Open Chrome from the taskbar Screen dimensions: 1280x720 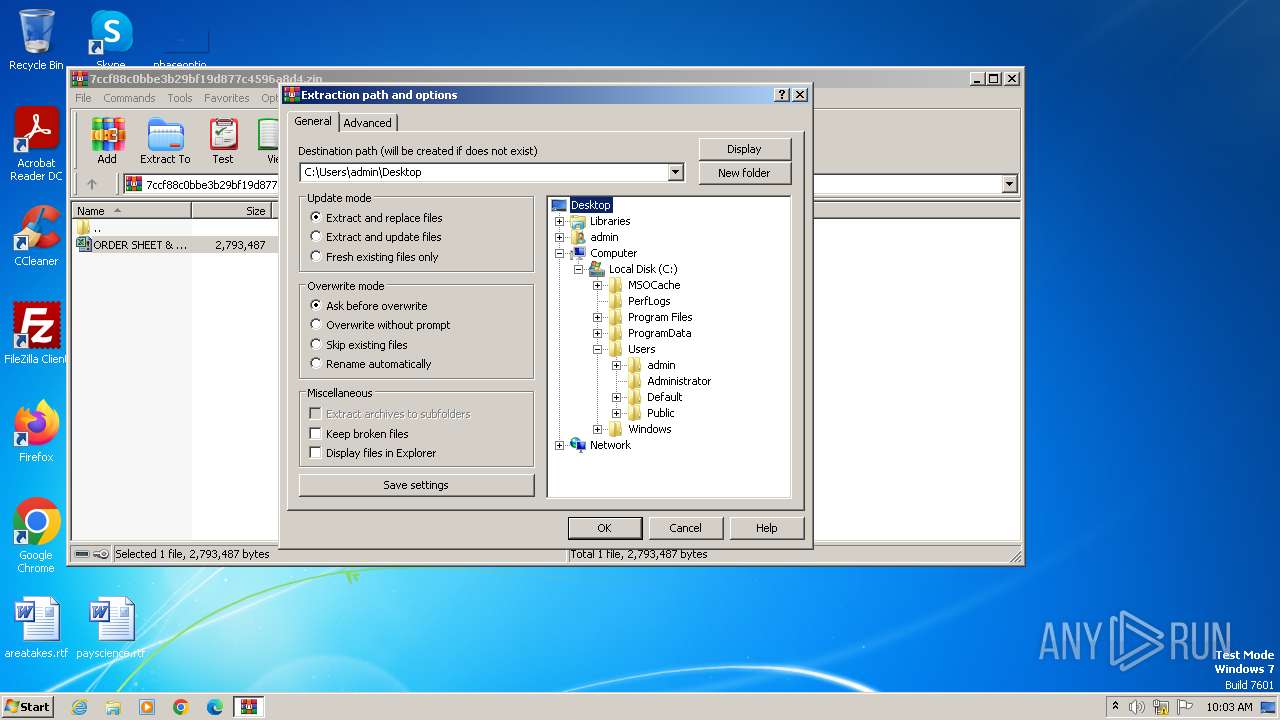click(181, 707)
